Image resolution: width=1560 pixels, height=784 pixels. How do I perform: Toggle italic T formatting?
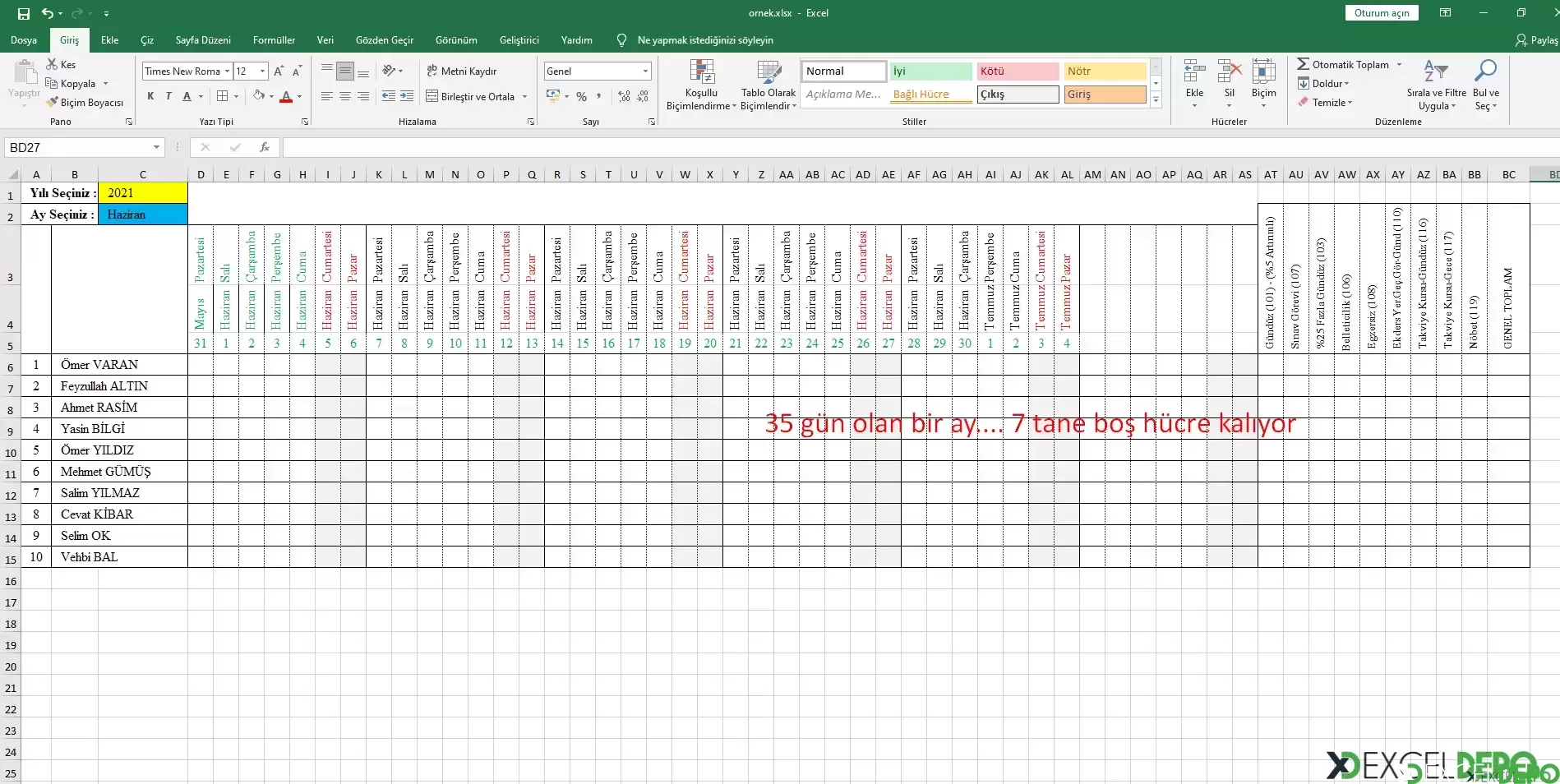tap(168, 96)
